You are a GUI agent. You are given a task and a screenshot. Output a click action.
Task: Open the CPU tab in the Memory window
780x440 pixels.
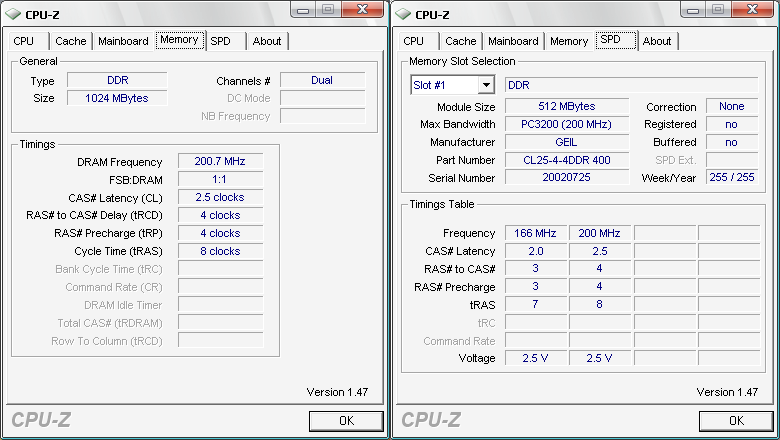[24, 42]
